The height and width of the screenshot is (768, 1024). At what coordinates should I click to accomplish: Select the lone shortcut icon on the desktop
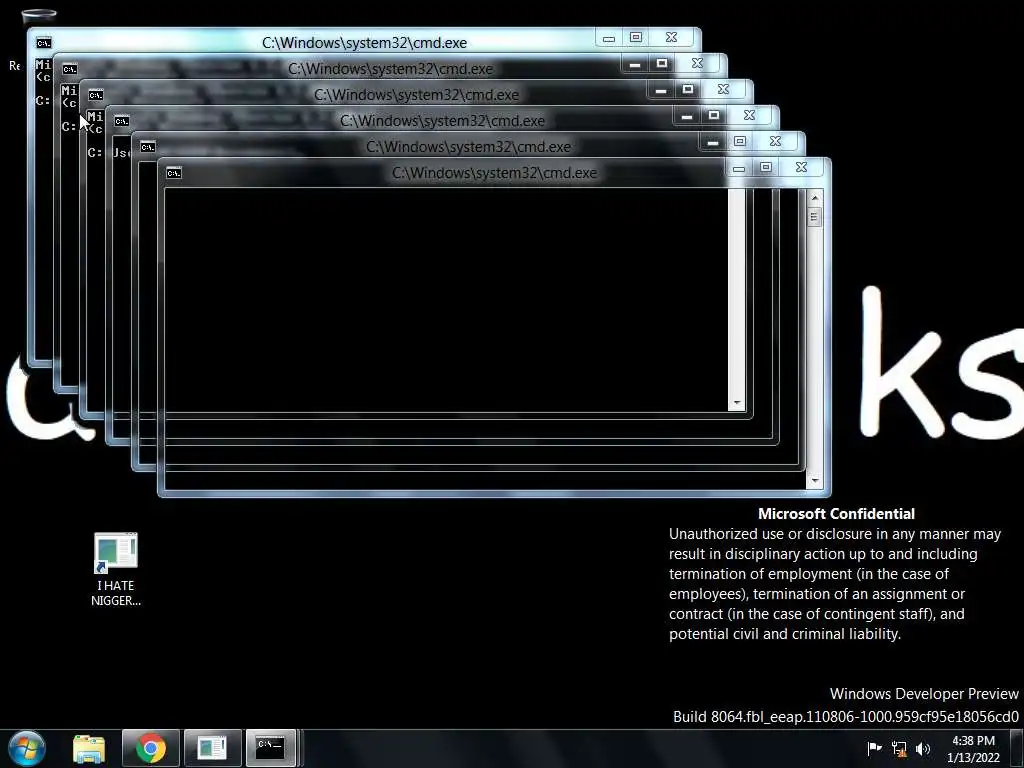coord(116,569)
